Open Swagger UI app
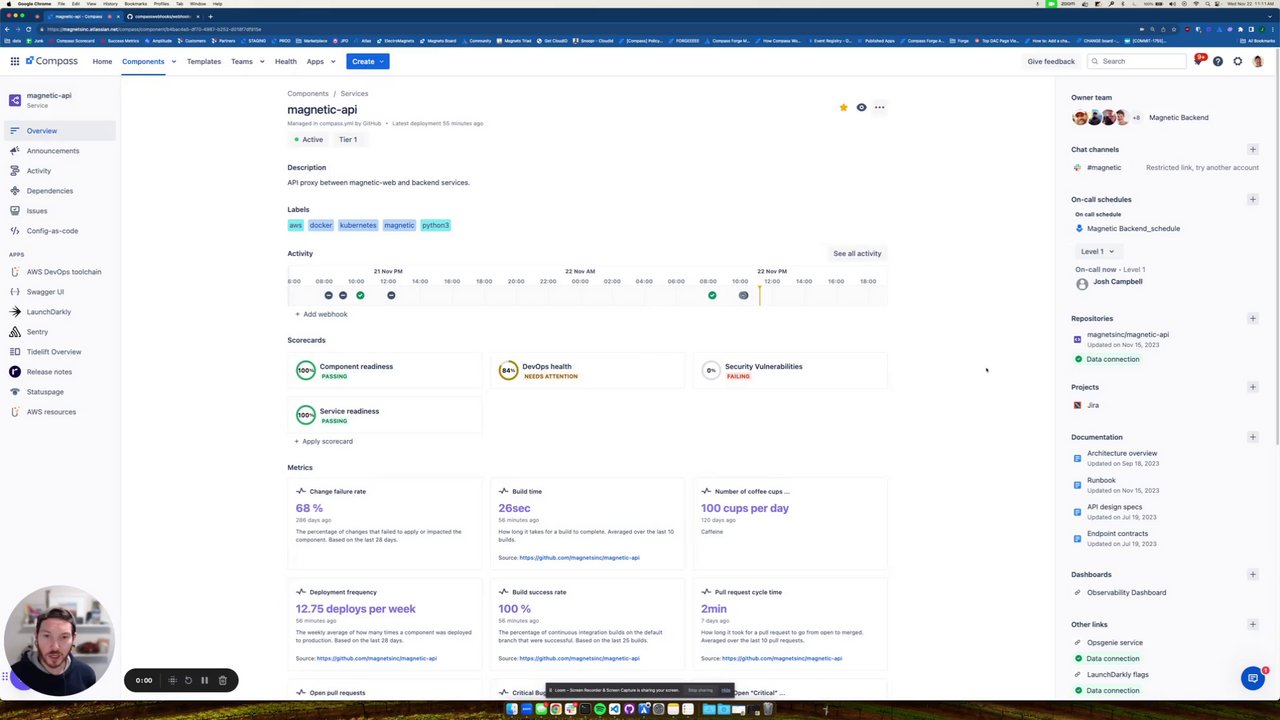This screenshot has width=1280, height=720. (x=45, y=292)
